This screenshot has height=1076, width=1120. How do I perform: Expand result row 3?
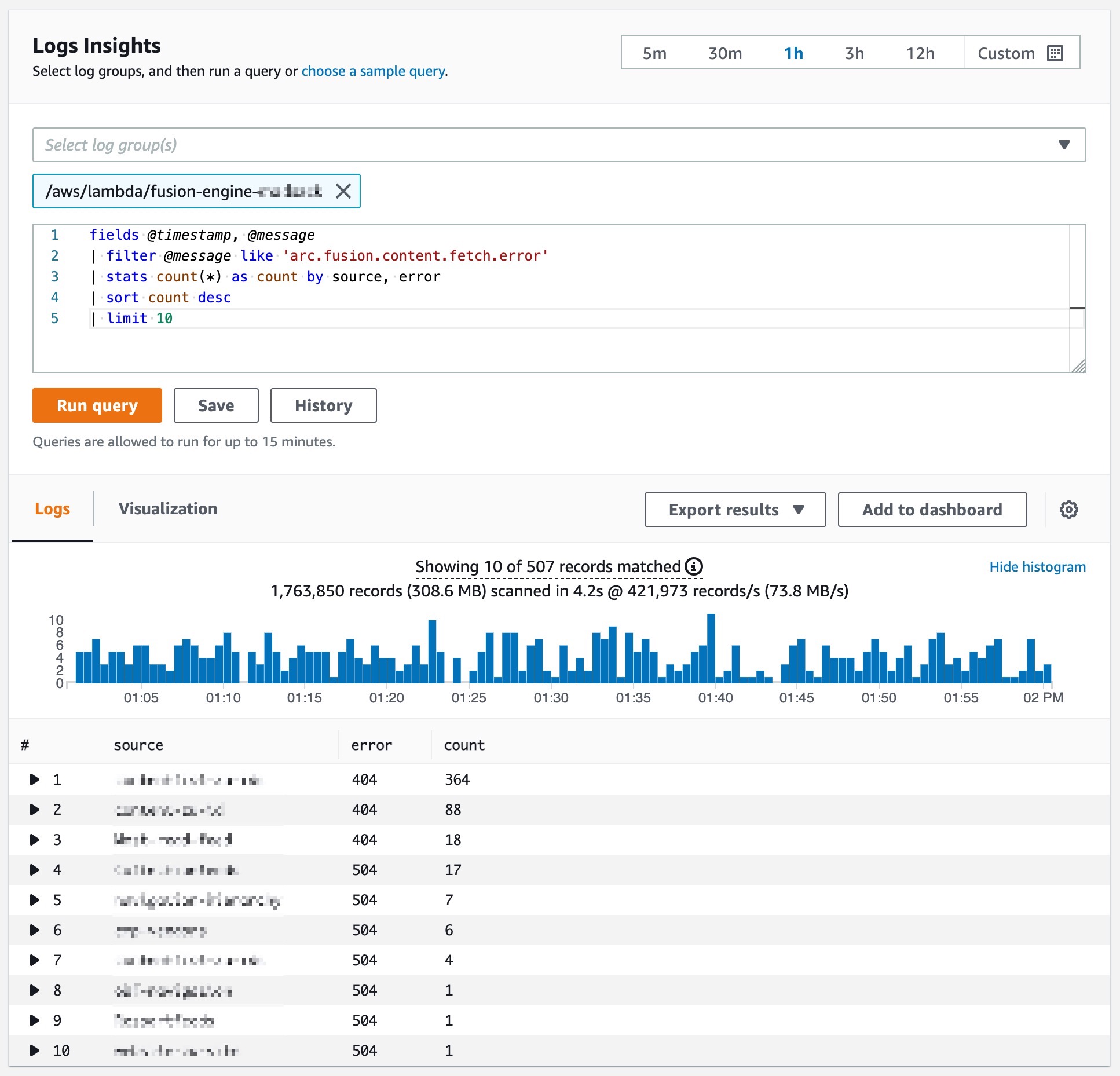(x=35, y=840)
